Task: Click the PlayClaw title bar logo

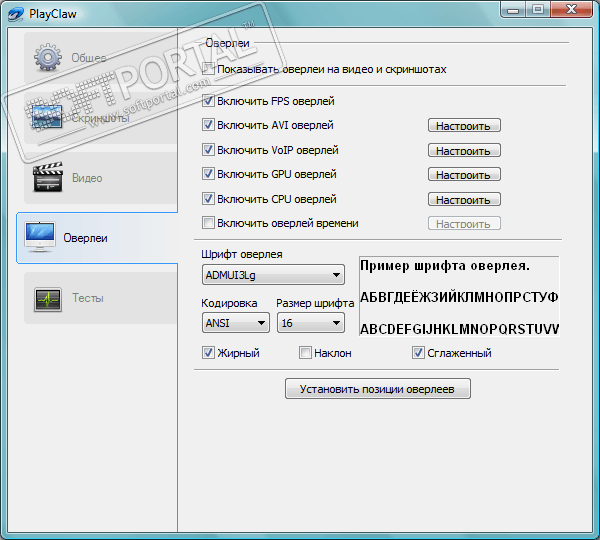Action: coord(16,15)
